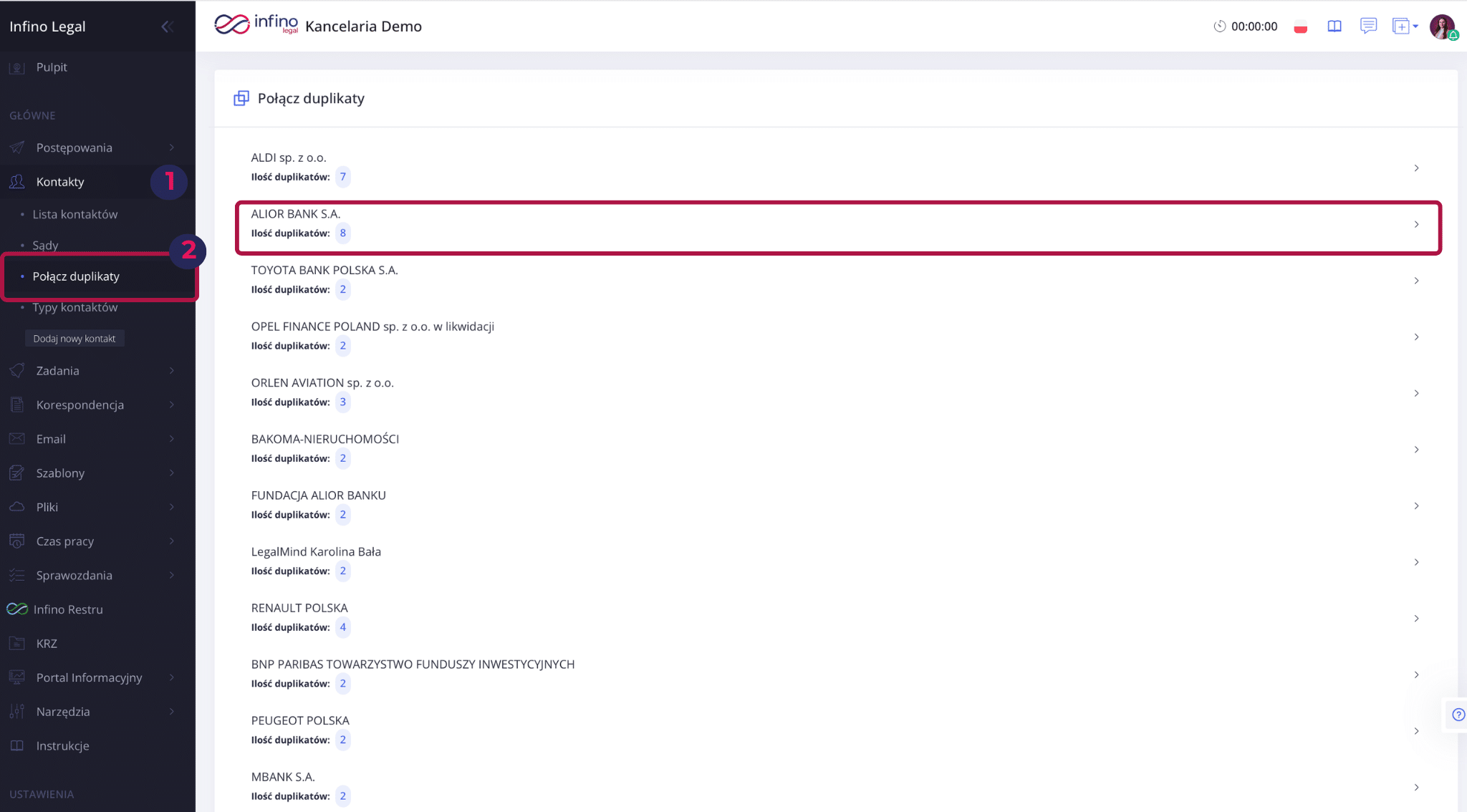Click the Pliki cloud icon
The image size is (1467, 812).
tap(17, 507)
